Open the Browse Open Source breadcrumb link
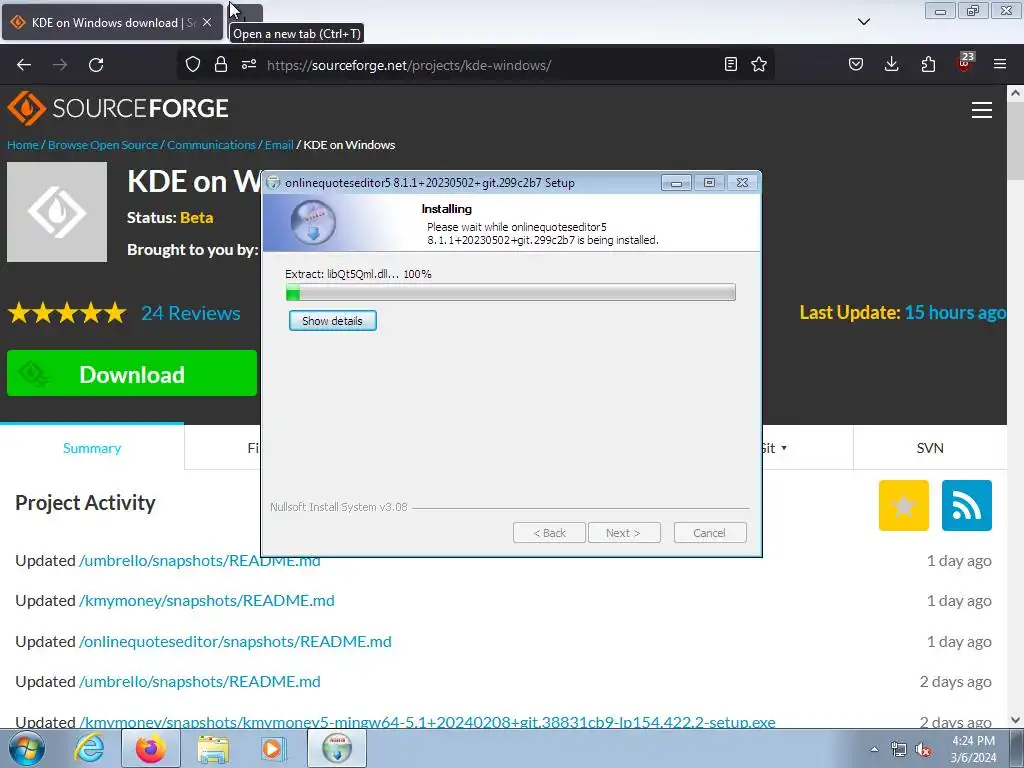This screenshot has width=1024, height=768. tap(103, 145)
